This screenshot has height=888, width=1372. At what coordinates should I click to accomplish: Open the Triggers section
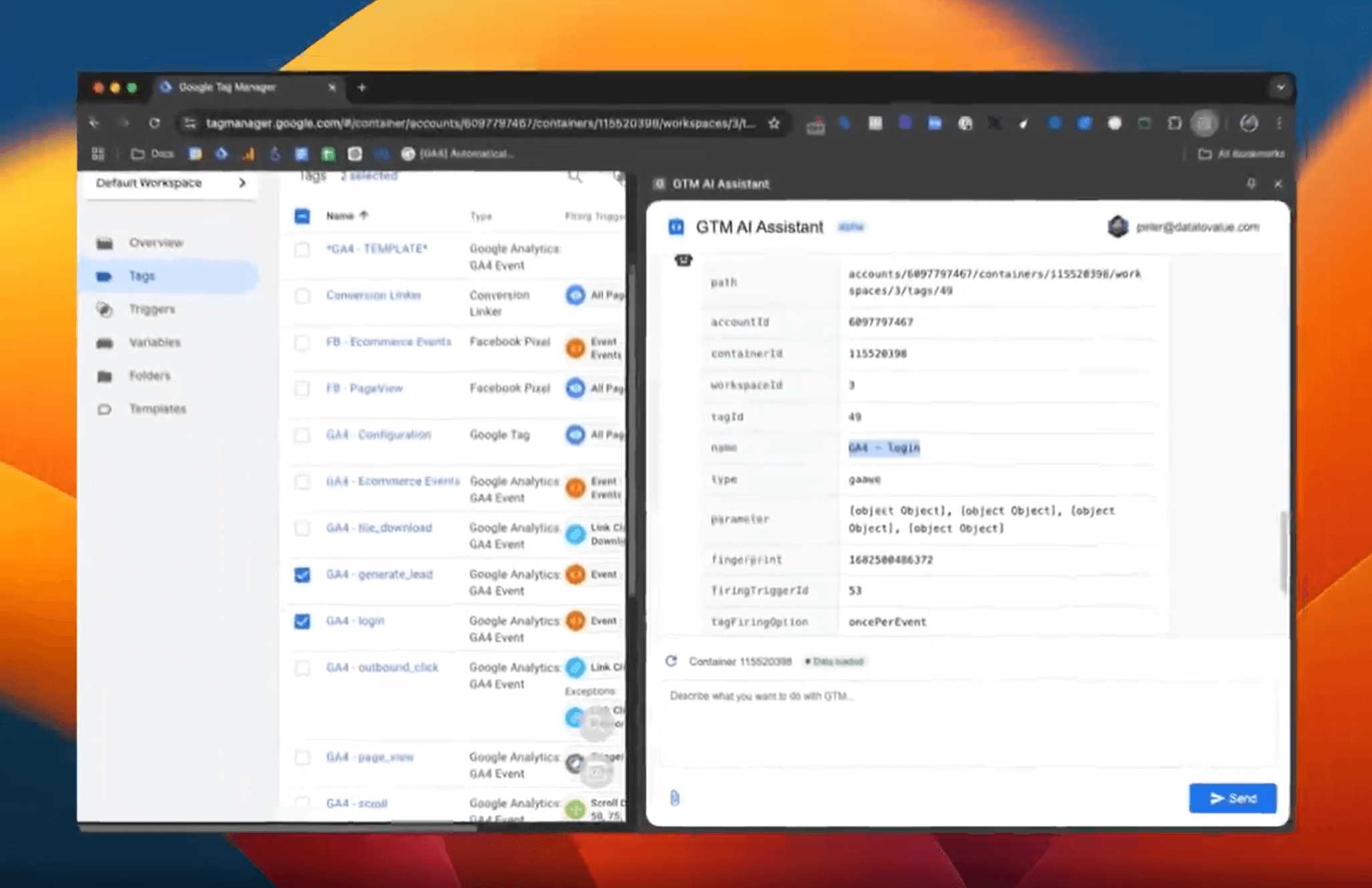click(152, 309)
